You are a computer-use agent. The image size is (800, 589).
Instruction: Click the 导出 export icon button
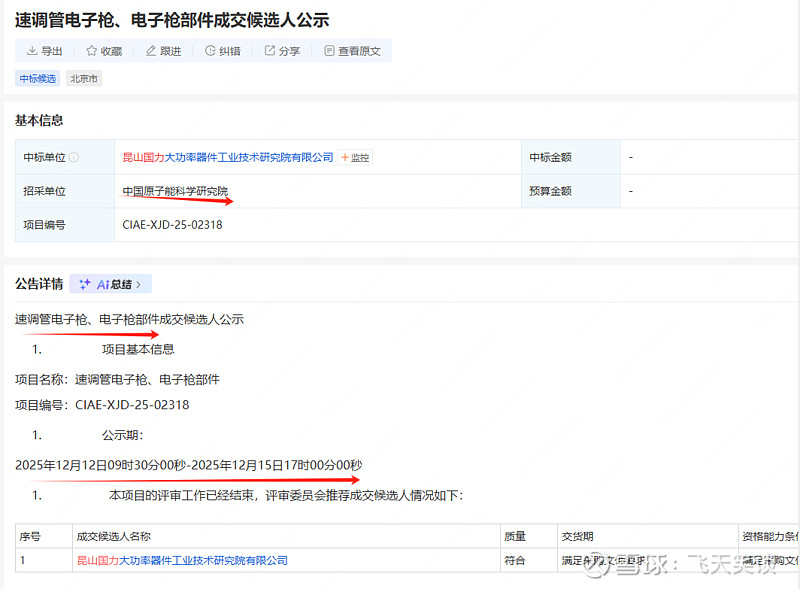pos(44,51)
